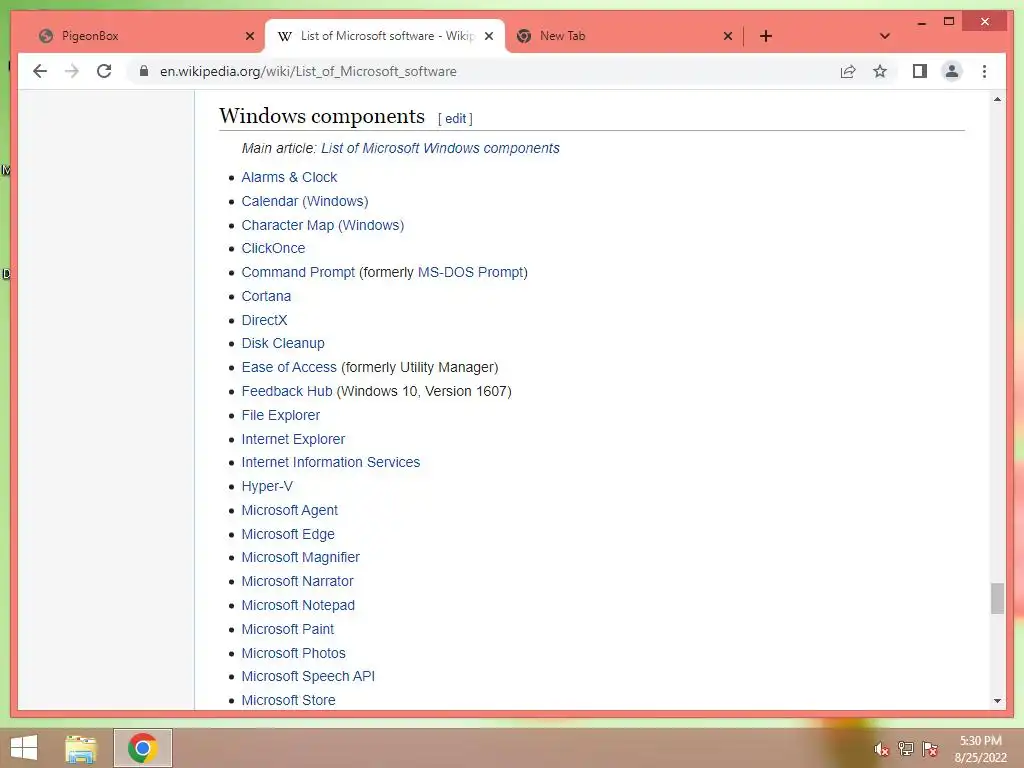Open the Chrome profile avatar
The image size is (1024, 768).
coord(952,71)
